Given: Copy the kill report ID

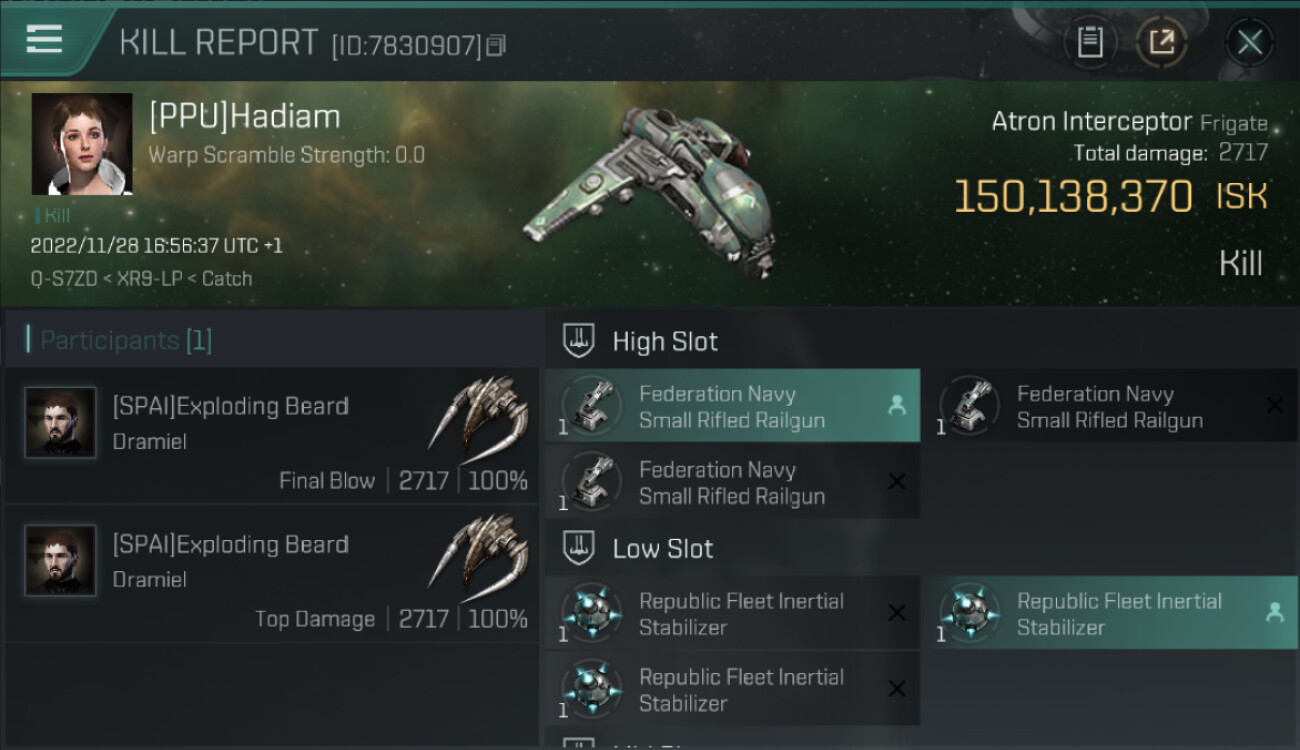Looking at the screenshot, I should click(496, 45).
